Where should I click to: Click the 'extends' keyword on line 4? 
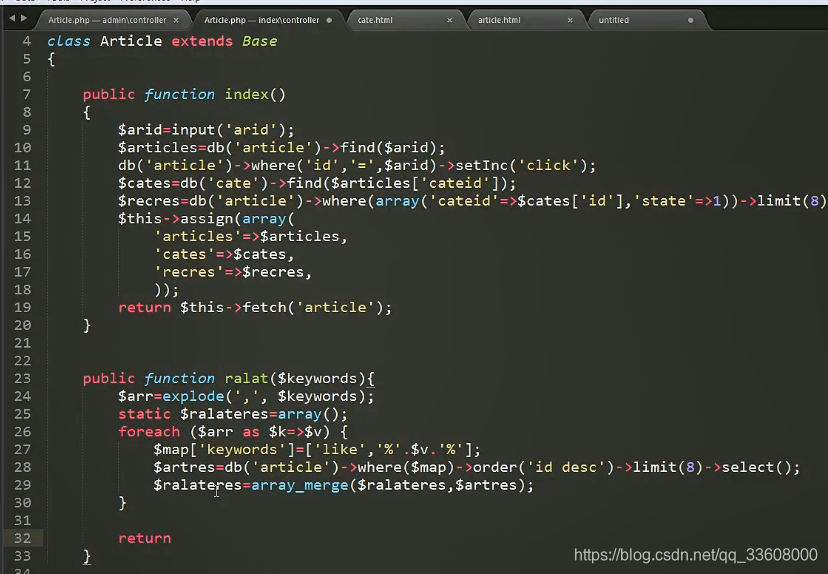tap(202, 41)
